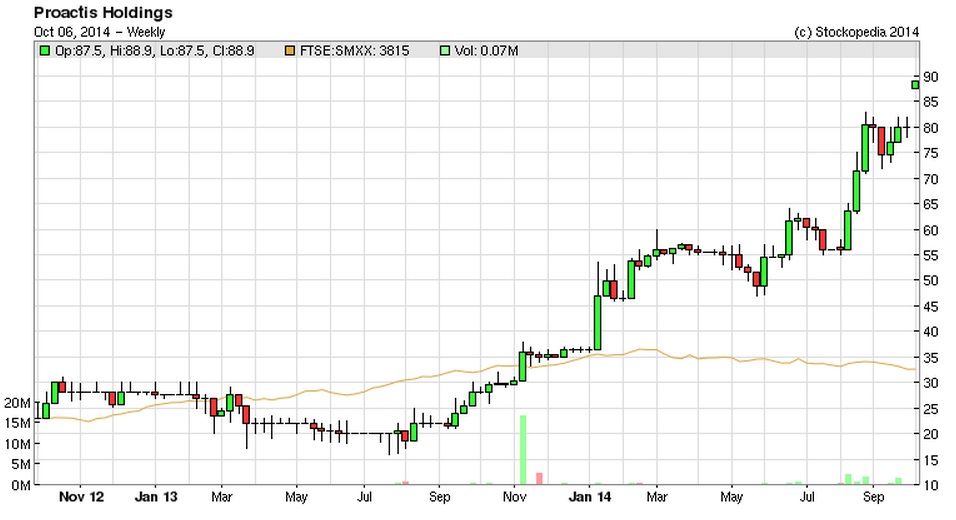Image resolution: width=956 pixels, height=520 pixels.
Task: Click the 'Mar' label after Jan 14
Action: 656,497
